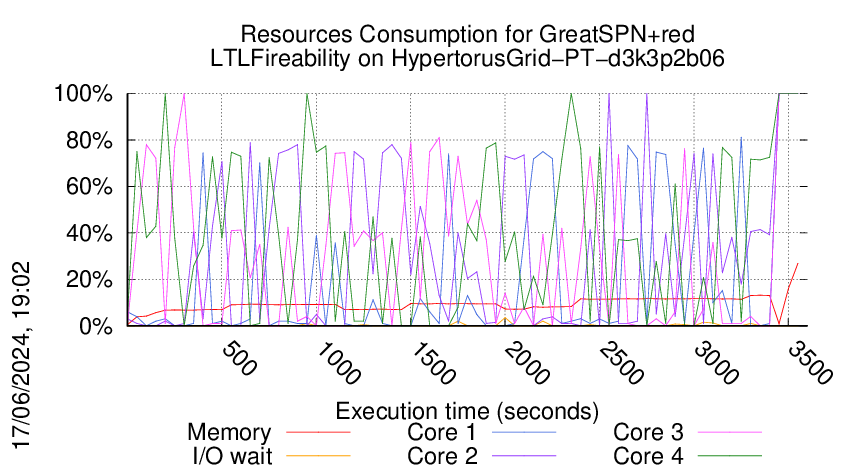Click the 20% y-axis label

point(89,280)
